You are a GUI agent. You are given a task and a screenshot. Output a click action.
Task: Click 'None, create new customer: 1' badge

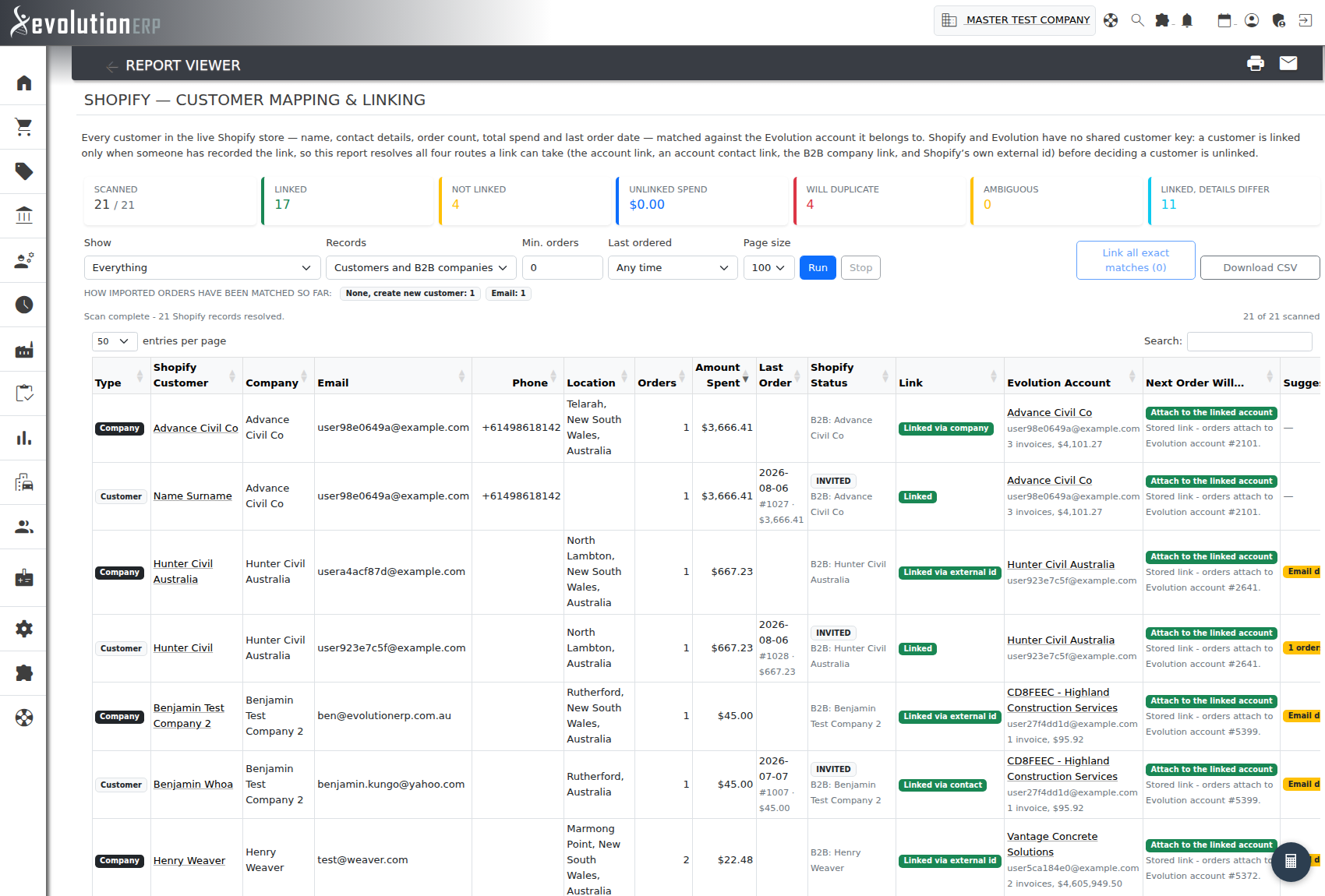410,294
